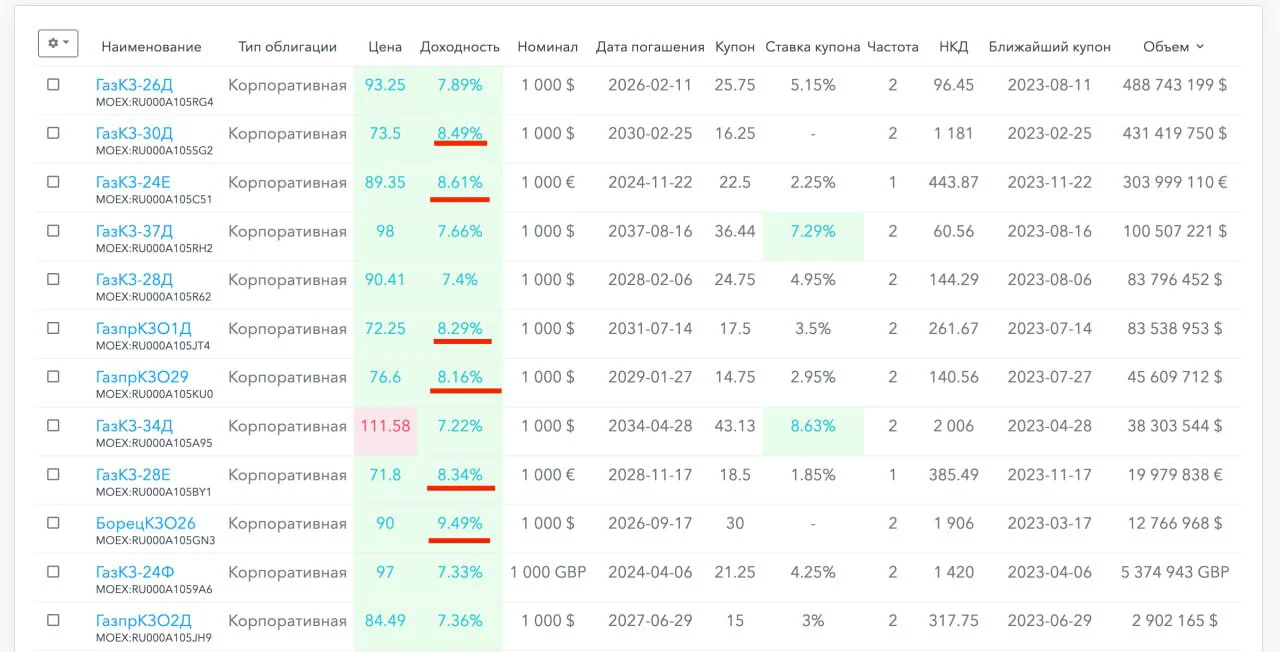This screenshot has height=652, width=1280.
Task: Click the Купон column header
Action: (736, 47)
